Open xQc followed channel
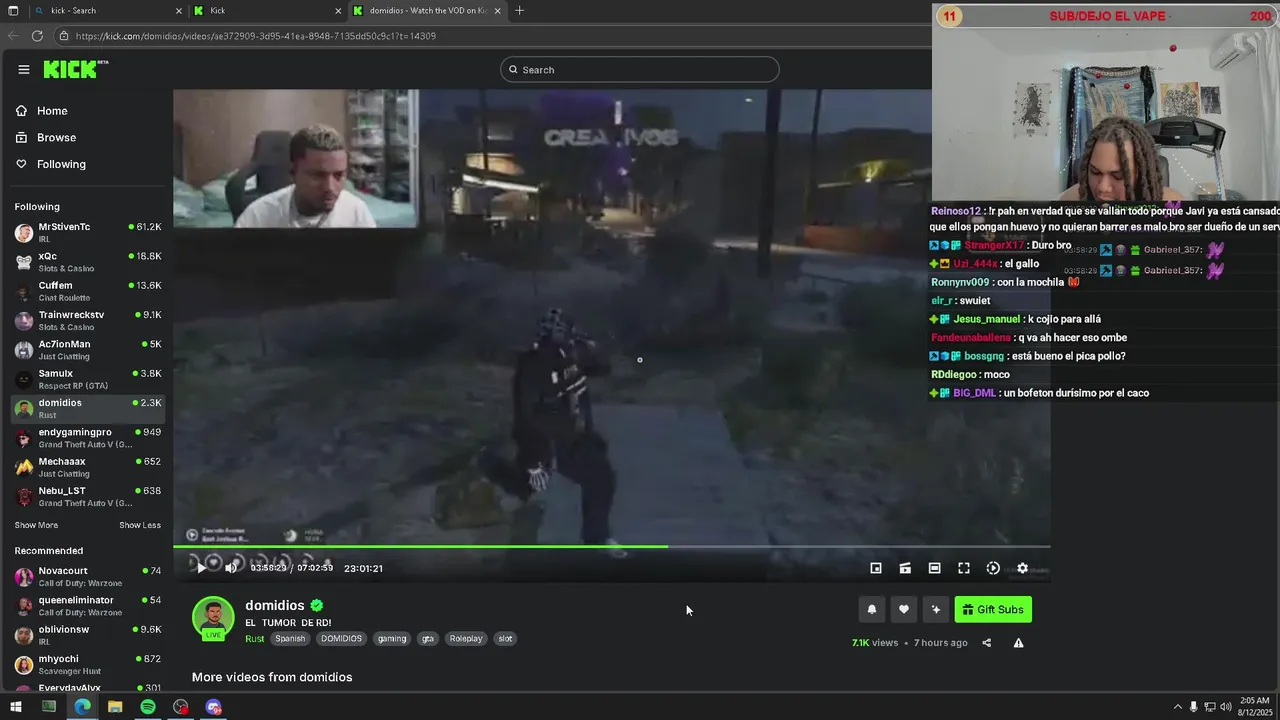 tap(88, 262)
